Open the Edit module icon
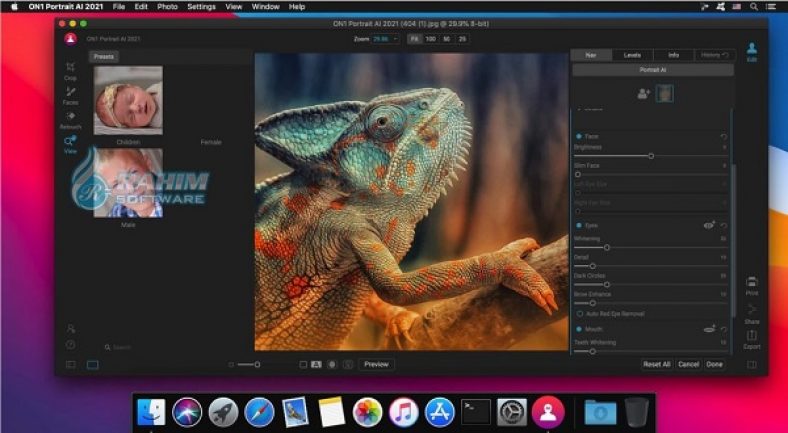Image resolution: width=788 pixels, height=433 pixels. coord(752,52)
